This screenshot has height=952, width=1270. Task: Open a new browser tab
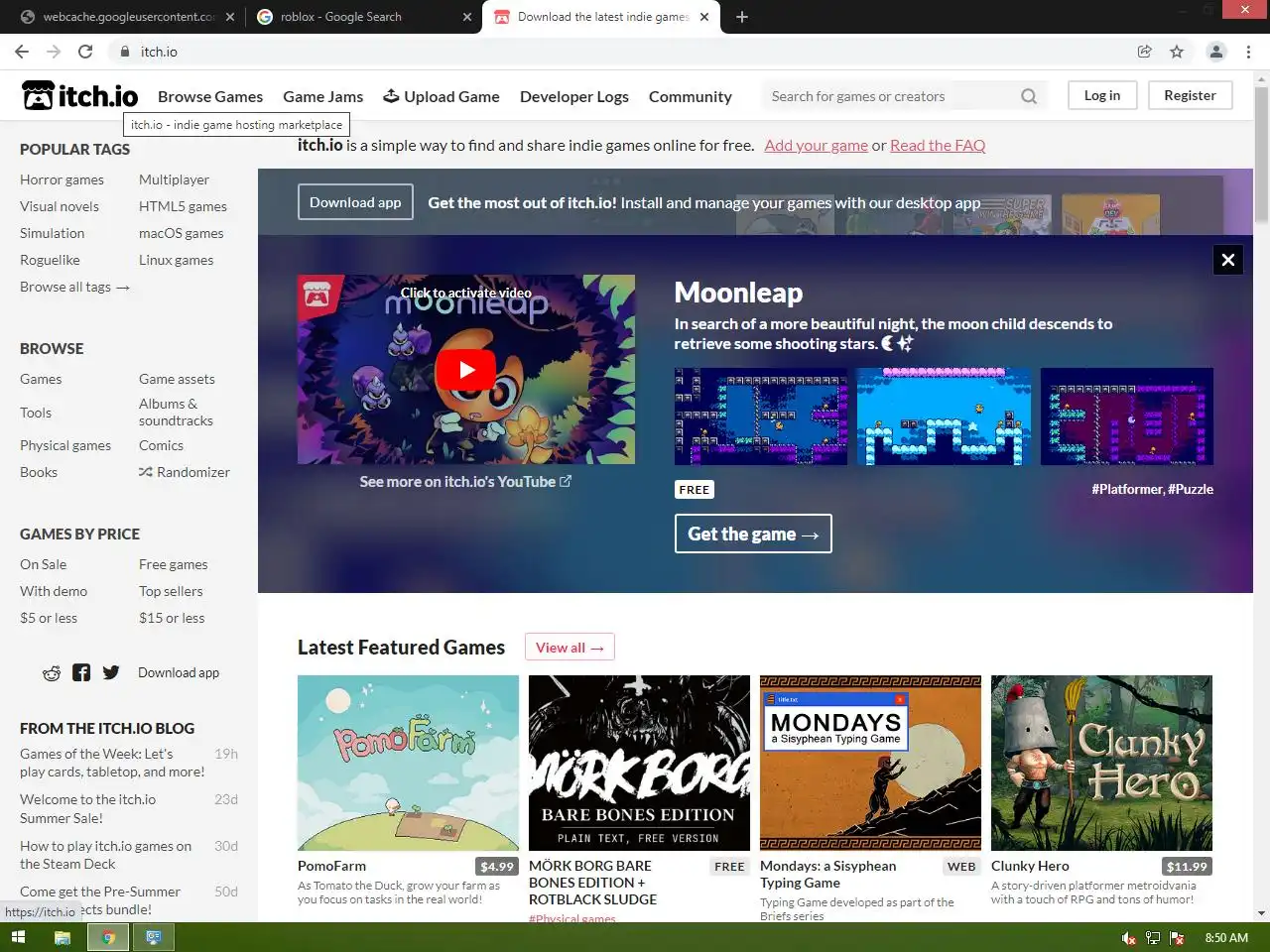point(741,17)
